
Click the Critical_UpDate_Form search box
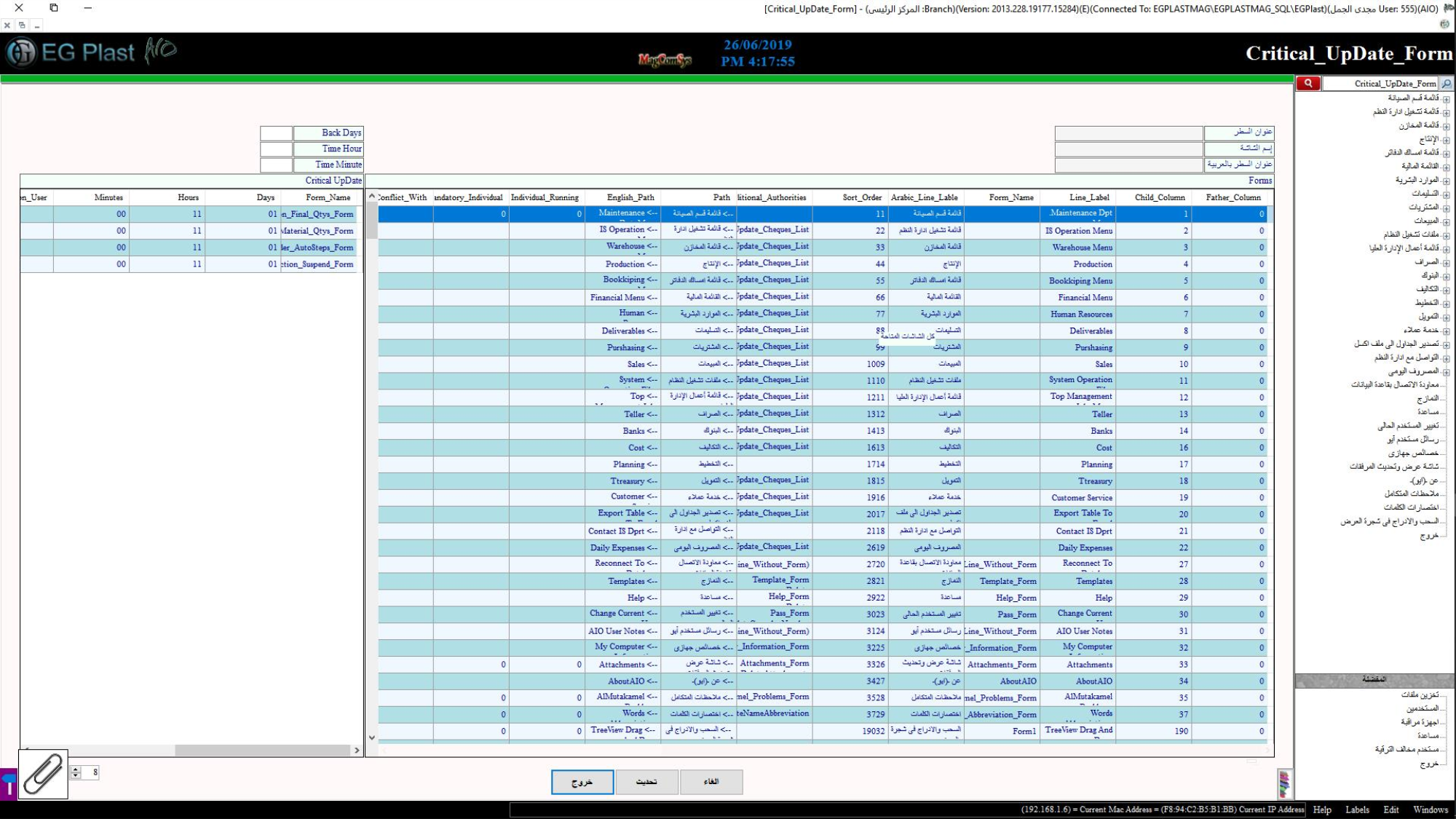[x=1380, y=84]
